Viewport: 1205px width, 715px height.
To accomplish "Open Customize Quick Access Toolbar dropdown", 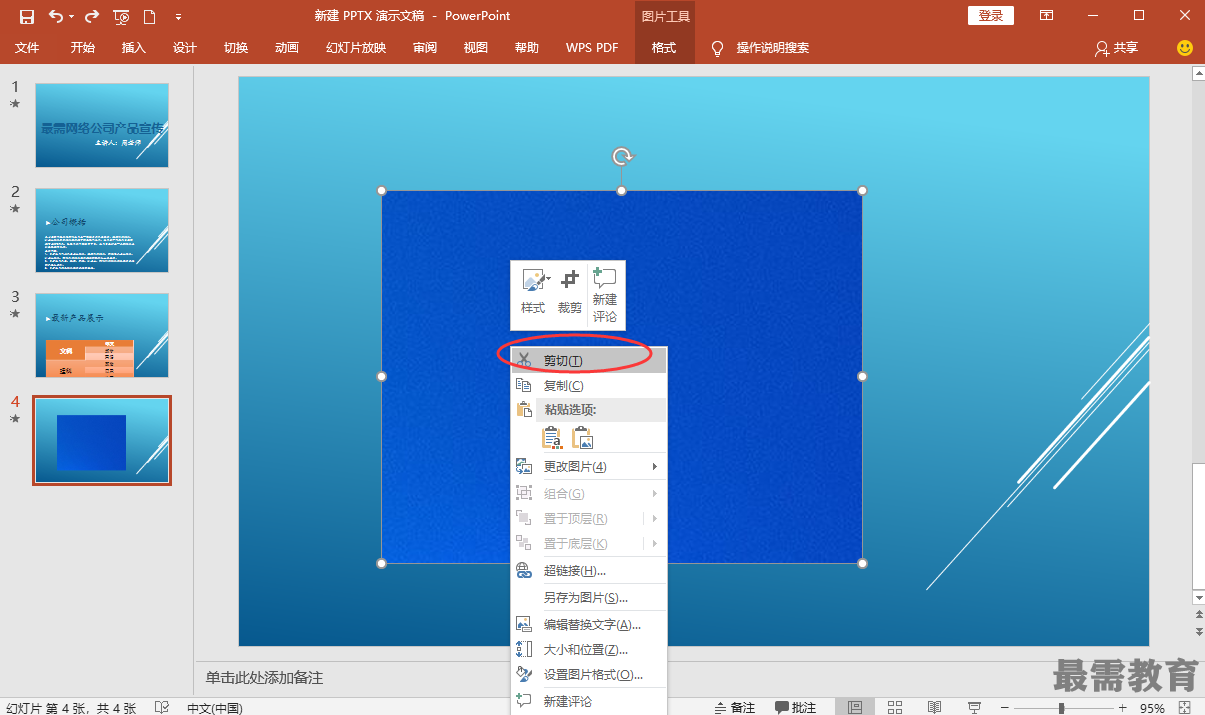I will click(178, 16).
